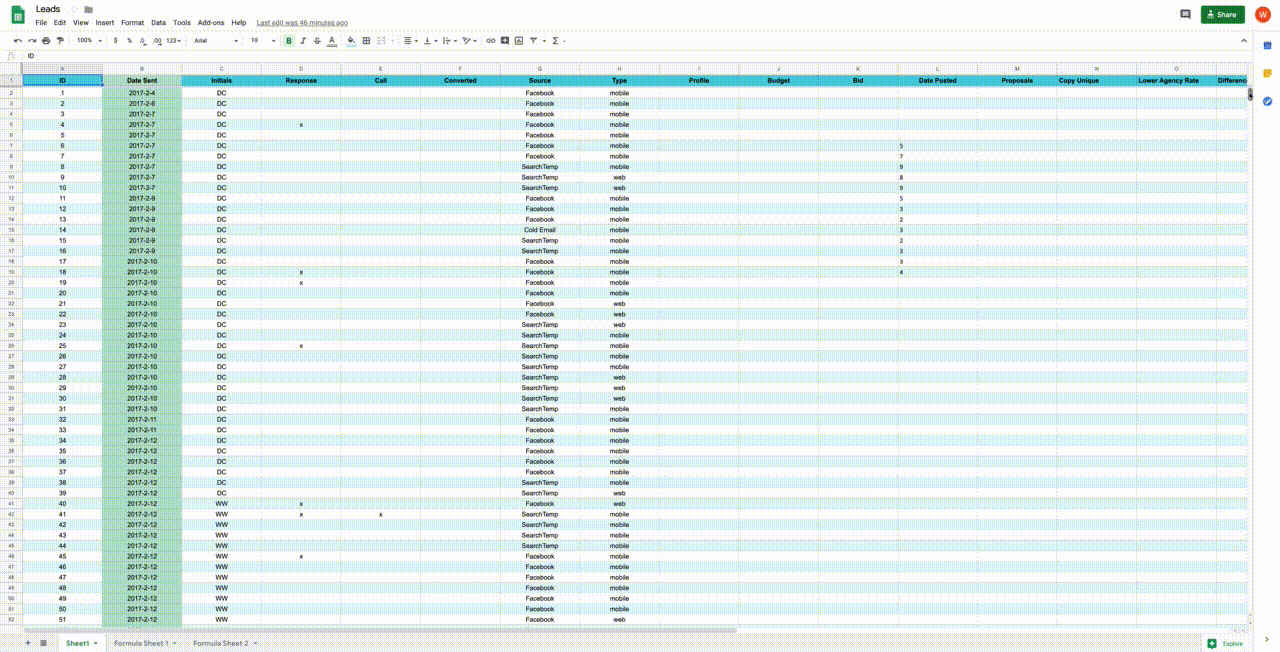
Task: Open the Keep notes side panel icon
Action: click(1268, 73)
